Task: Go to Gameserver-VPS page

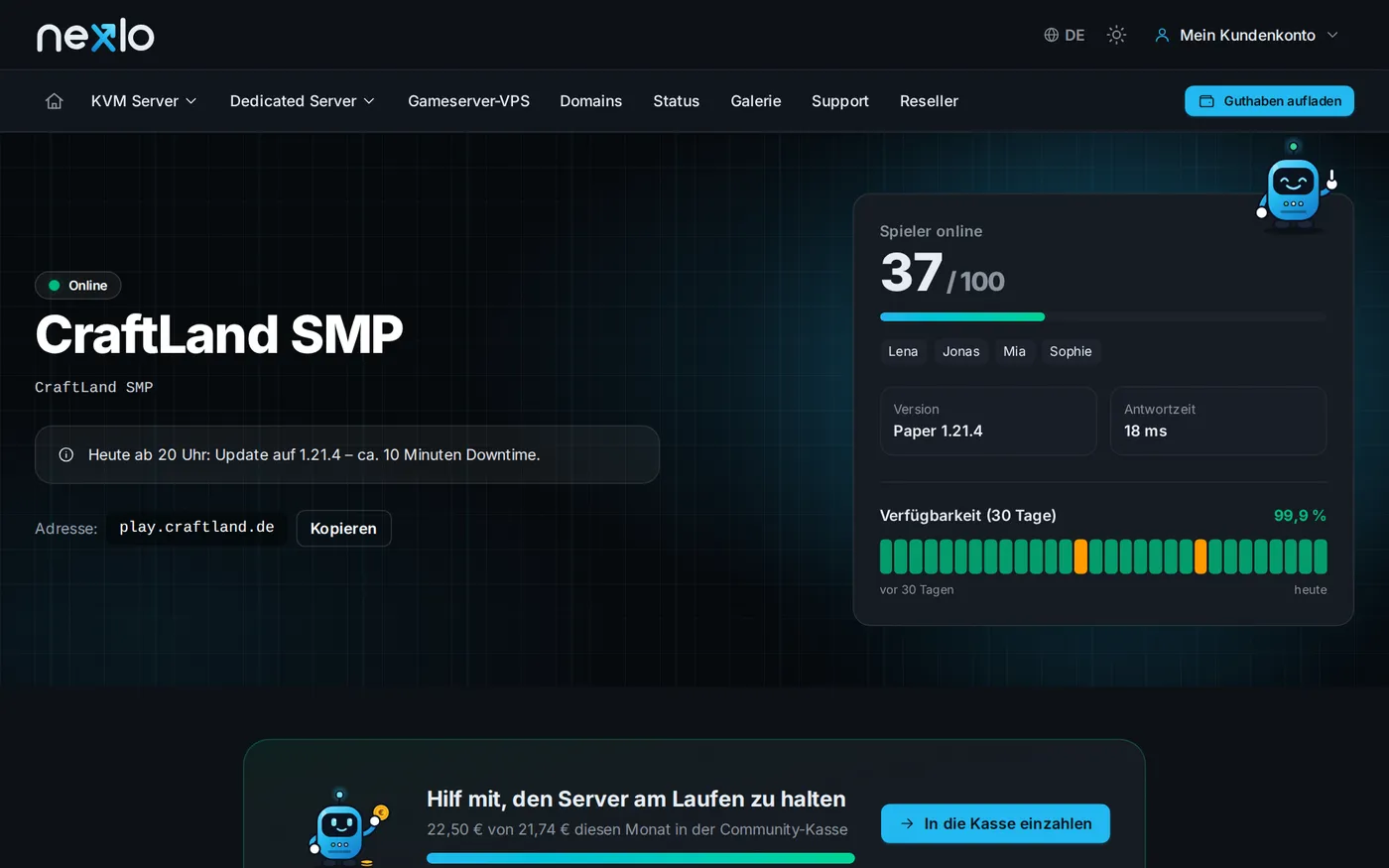Action: [468, 101]
